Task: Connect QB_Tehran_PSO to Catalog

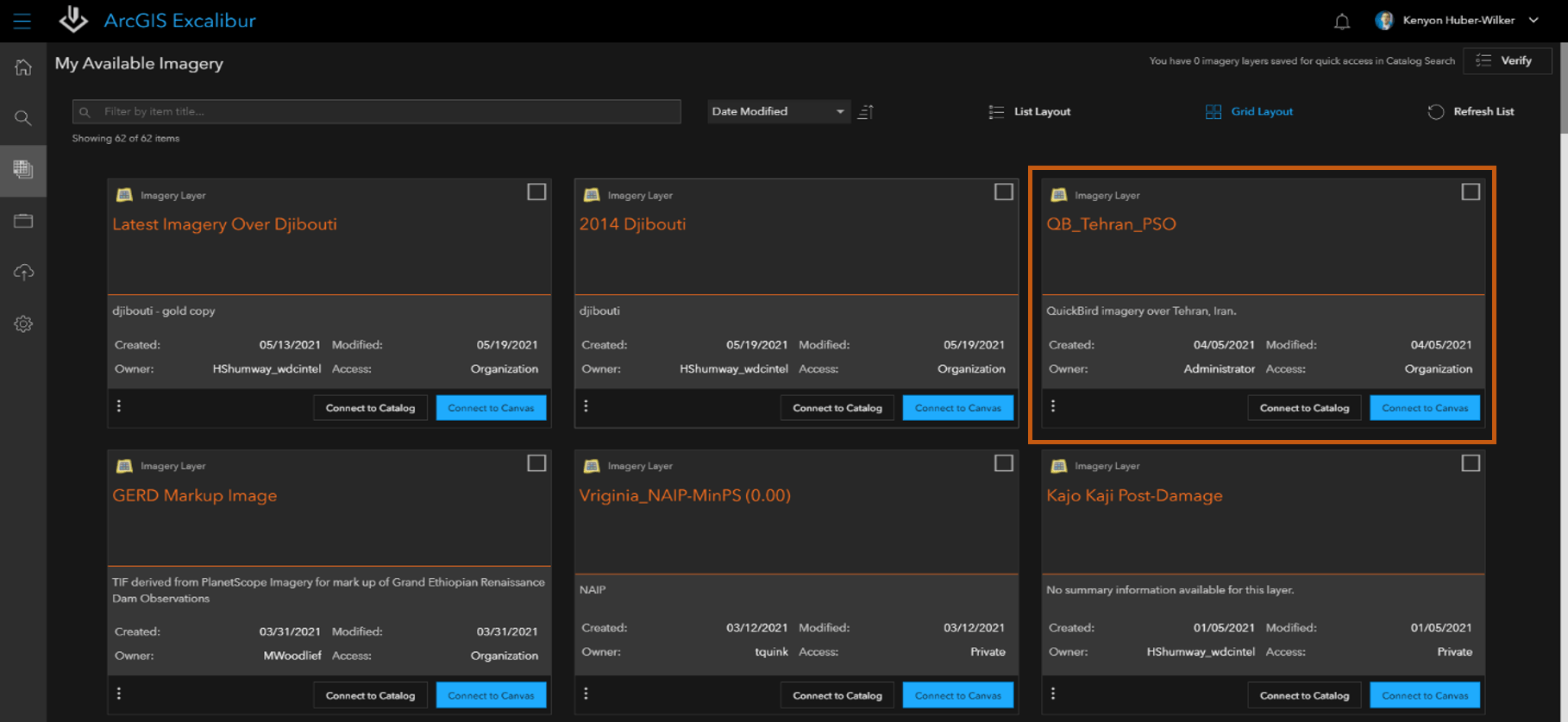Action: 1304,408
